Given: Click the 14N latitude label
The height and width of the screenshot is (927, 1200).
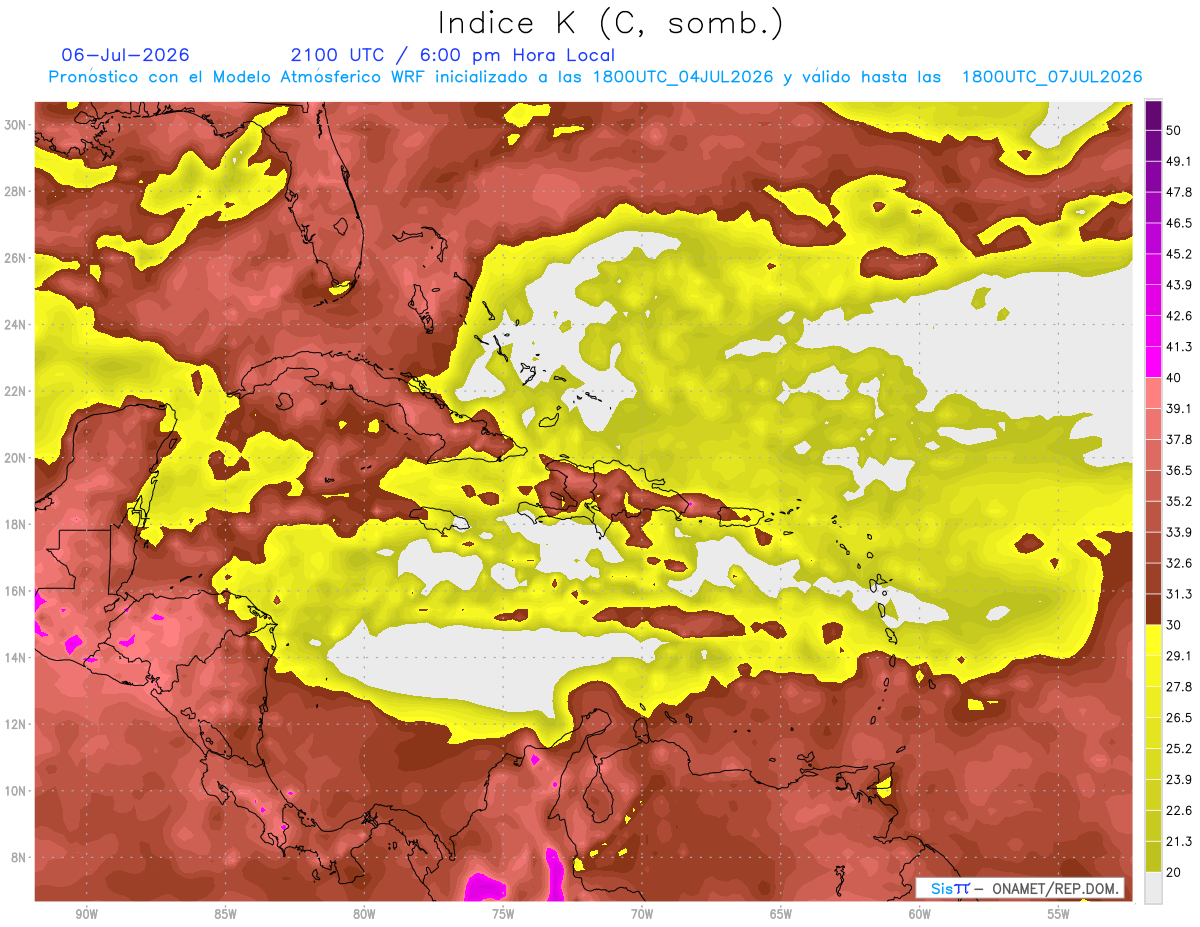Looking at the screenshot, I should (17, 658).
